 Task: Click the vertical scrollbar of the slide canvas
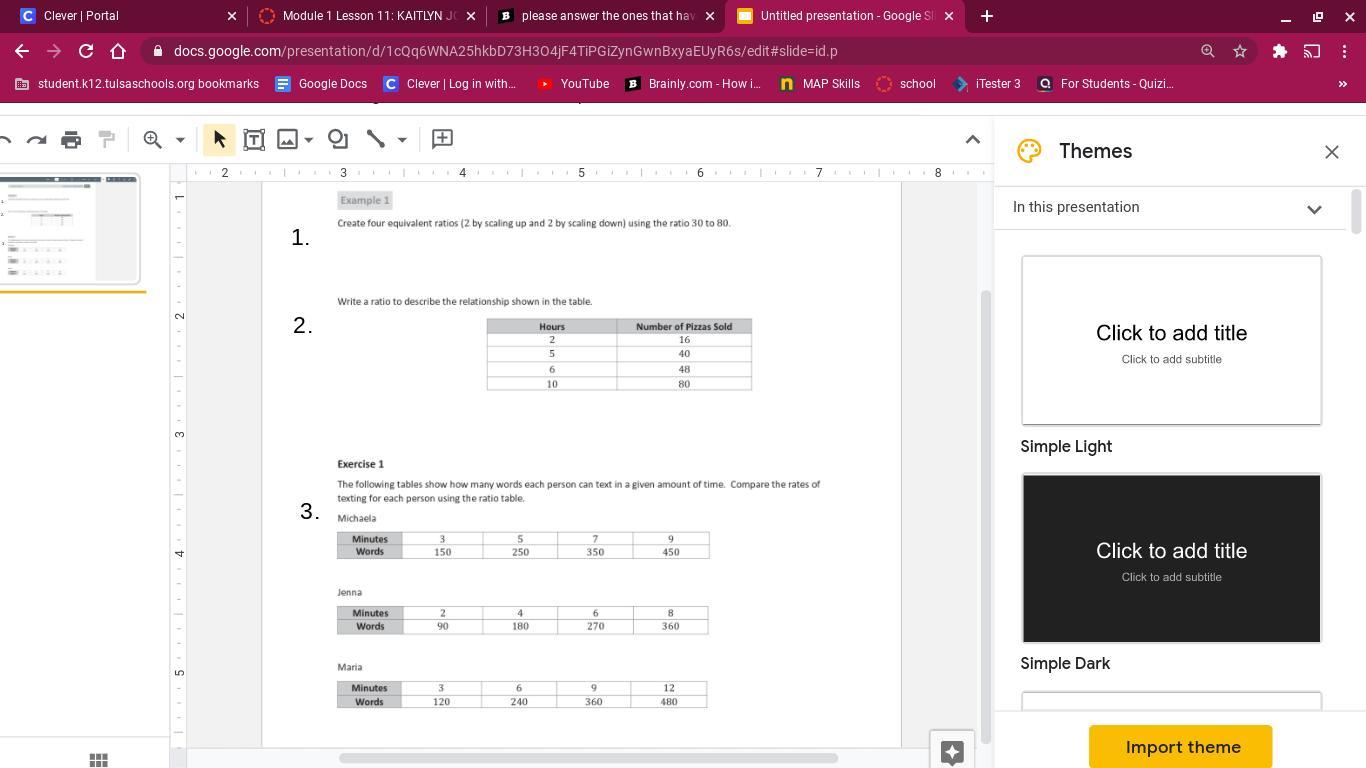point(985,515)
